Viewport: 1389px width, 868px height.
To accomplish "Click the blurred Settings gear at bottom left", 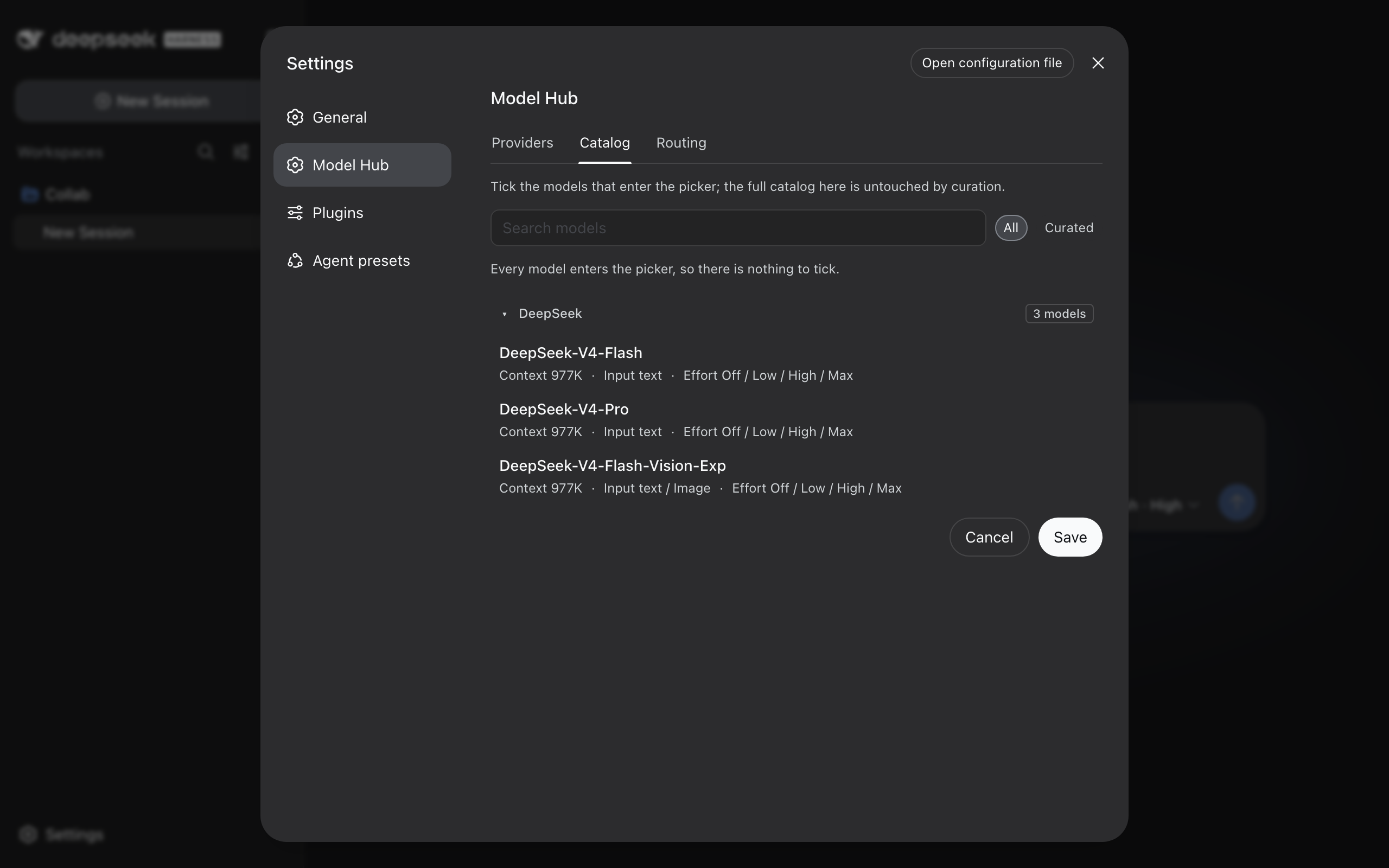I will [x=28, y=834].
